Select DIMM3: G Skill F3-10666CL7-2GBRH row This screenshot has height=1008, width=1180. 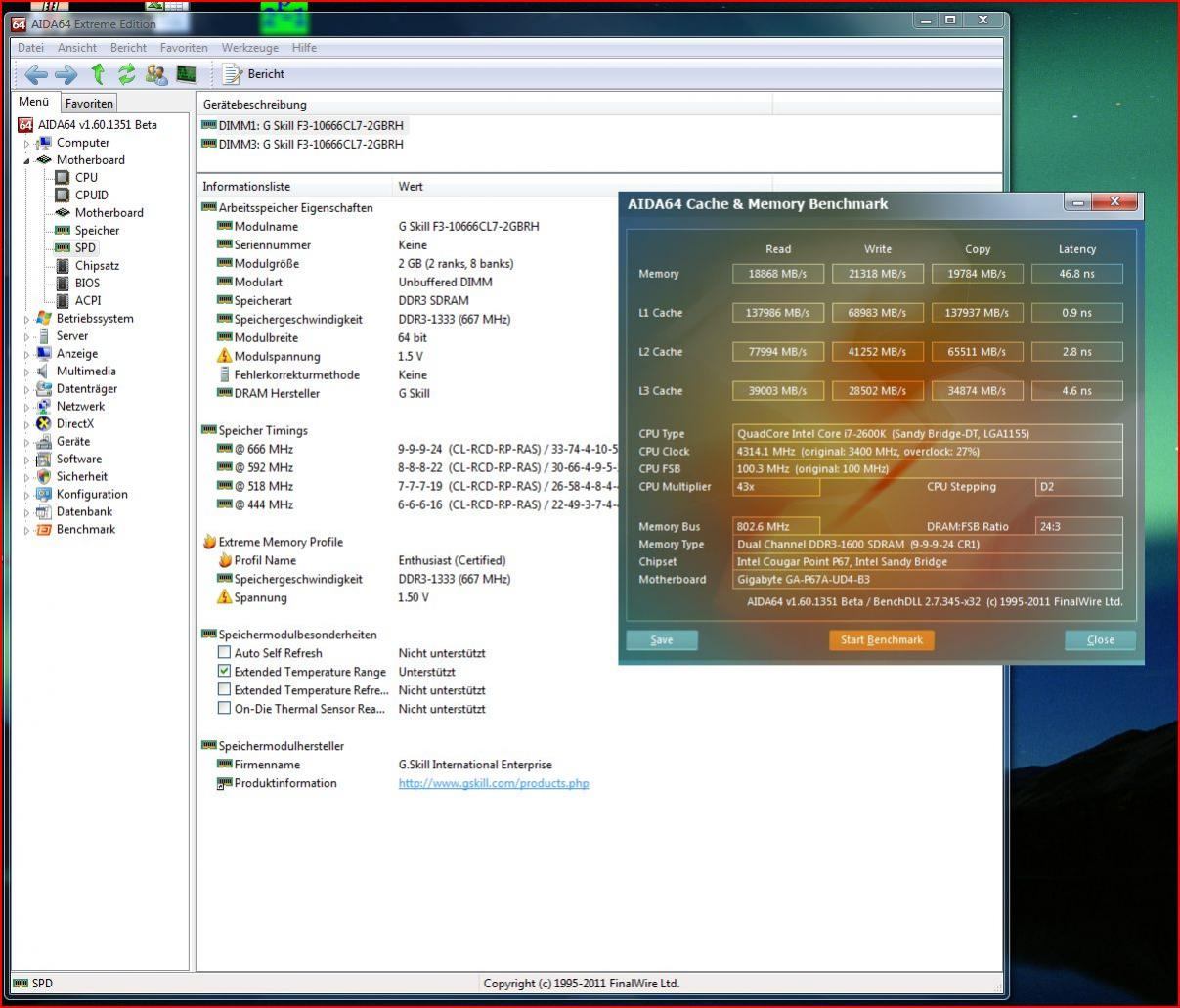(303, 144)
